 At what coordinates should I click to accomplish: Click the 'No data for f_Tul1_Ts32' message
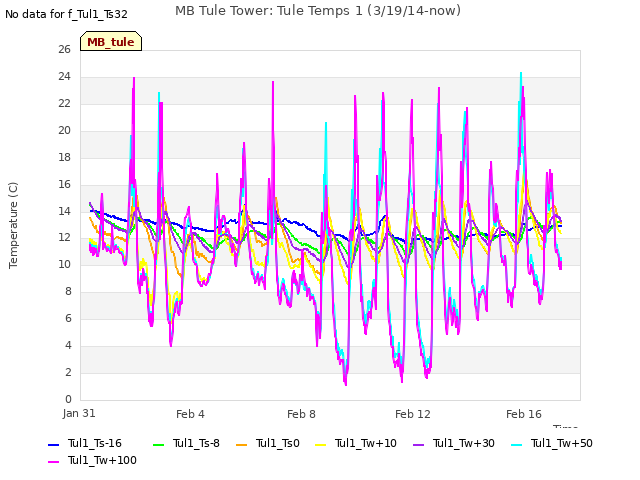tap(66, 14)
